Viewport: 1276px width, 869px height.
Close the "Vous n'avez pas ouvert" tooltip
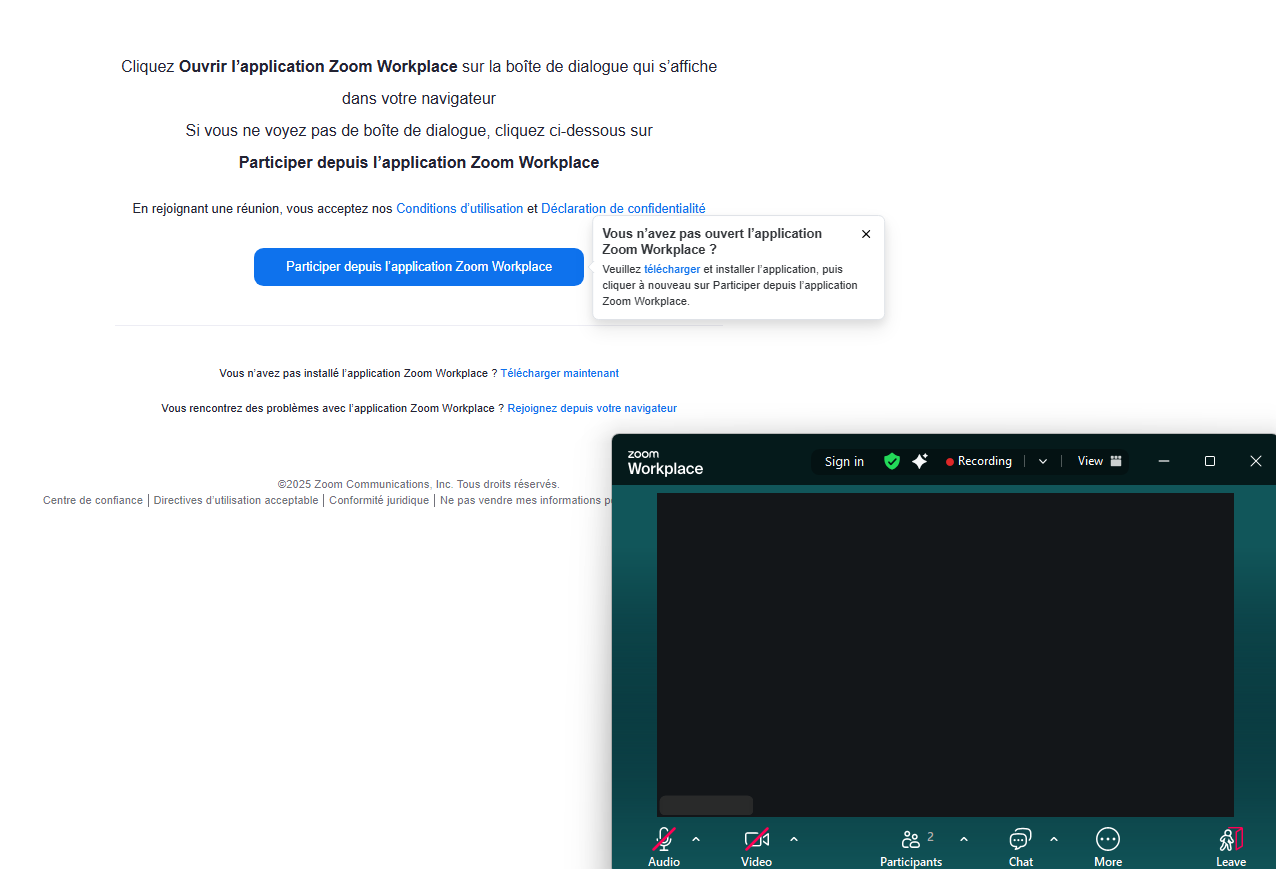click(866, 234)
